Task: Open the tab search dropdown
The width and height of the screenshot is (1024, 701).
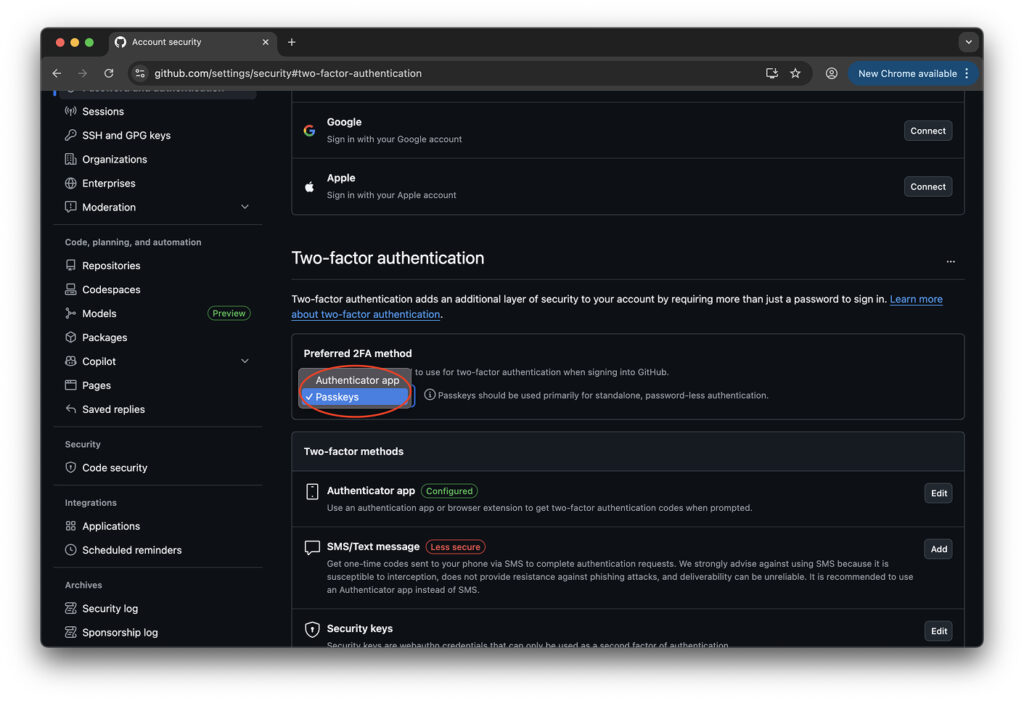Action: click(x=968, y=42)
